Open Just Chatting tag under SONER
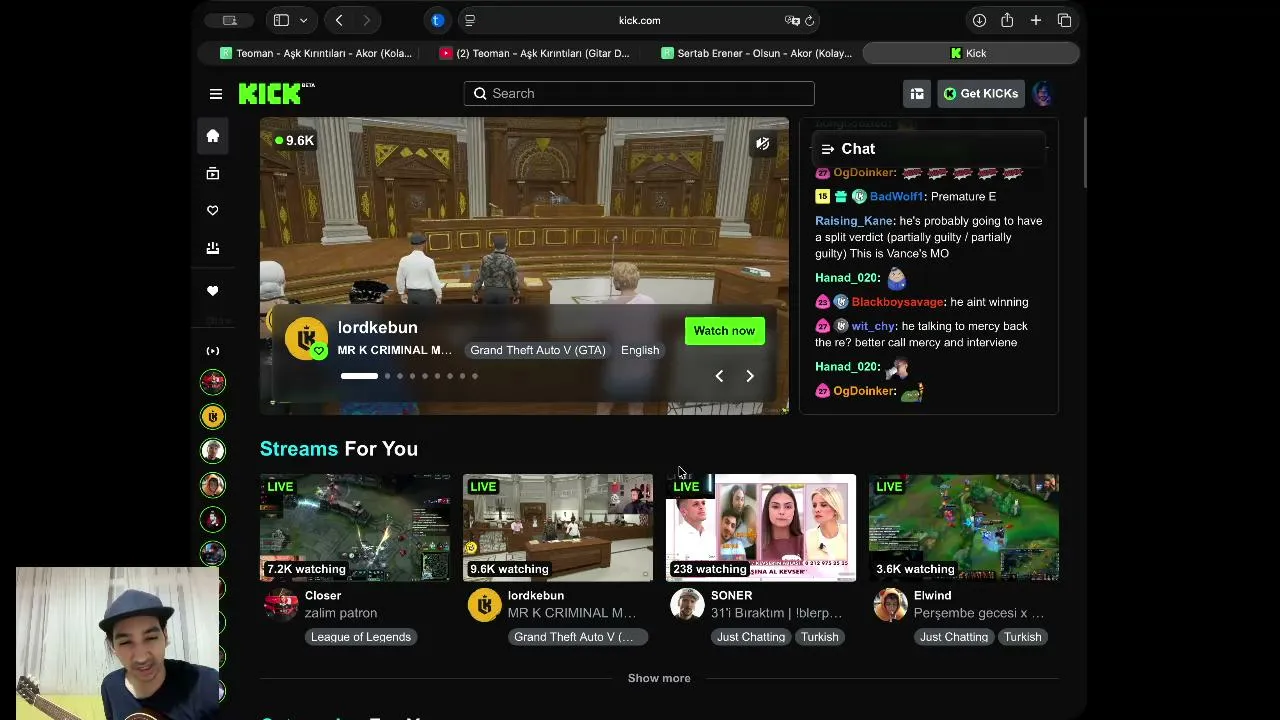1280x720 pixels. (751, 637)
